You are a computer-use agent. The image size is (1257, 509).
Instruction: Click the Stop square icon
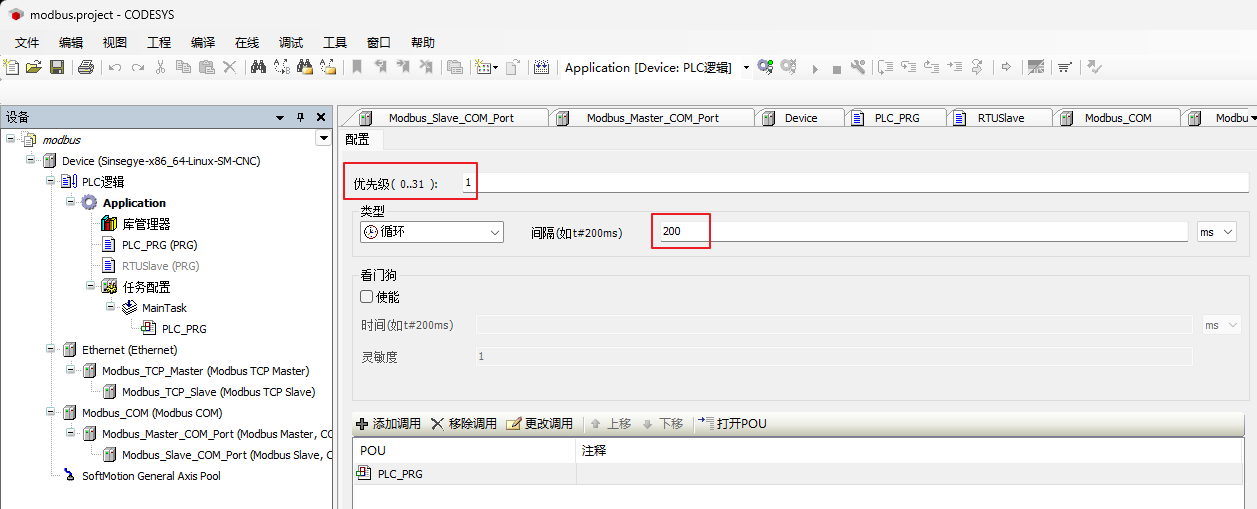(837, 69)
